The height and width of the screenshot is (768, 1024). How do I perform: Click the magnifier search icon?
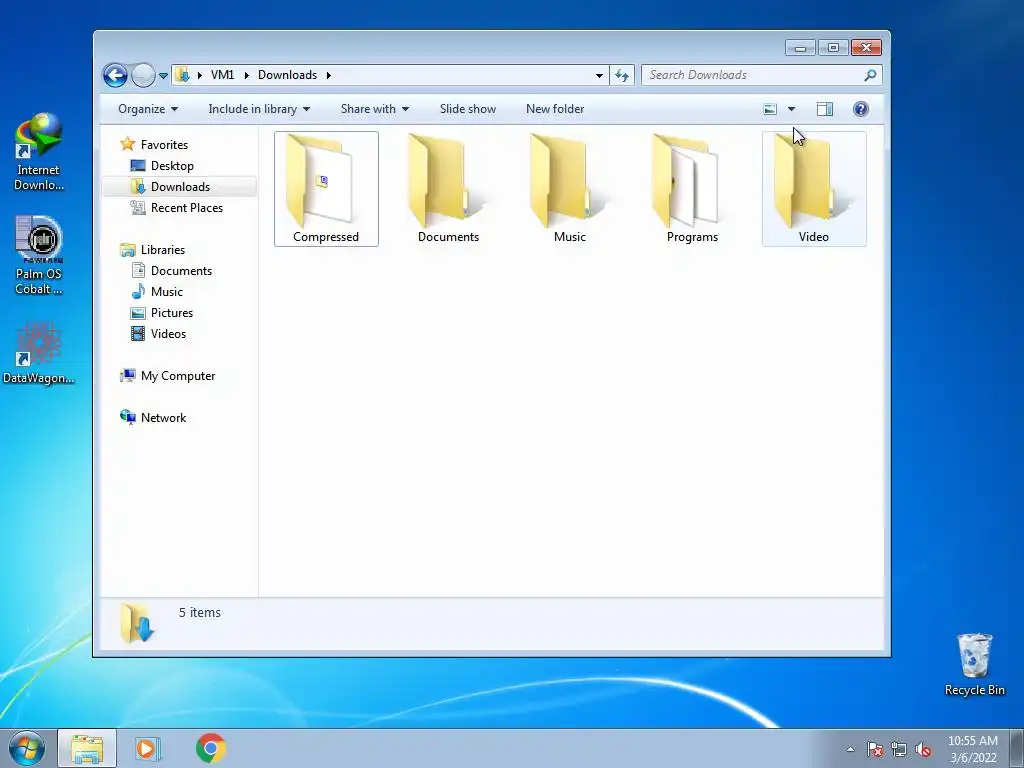click(x=870, y=75)
